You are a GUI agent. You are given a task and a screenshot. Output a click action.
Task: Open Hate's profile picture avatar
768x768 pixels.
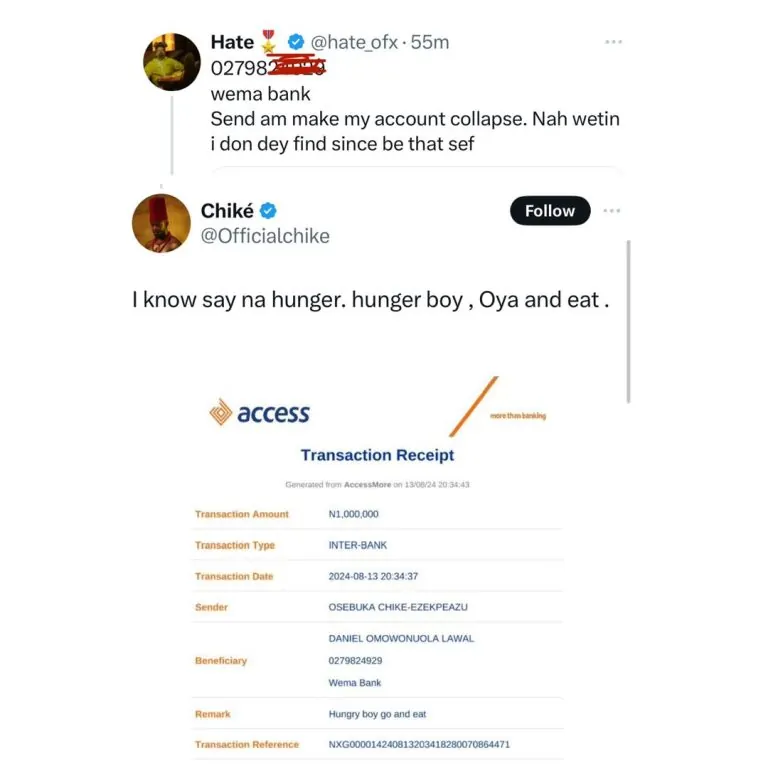coord(172,62)
